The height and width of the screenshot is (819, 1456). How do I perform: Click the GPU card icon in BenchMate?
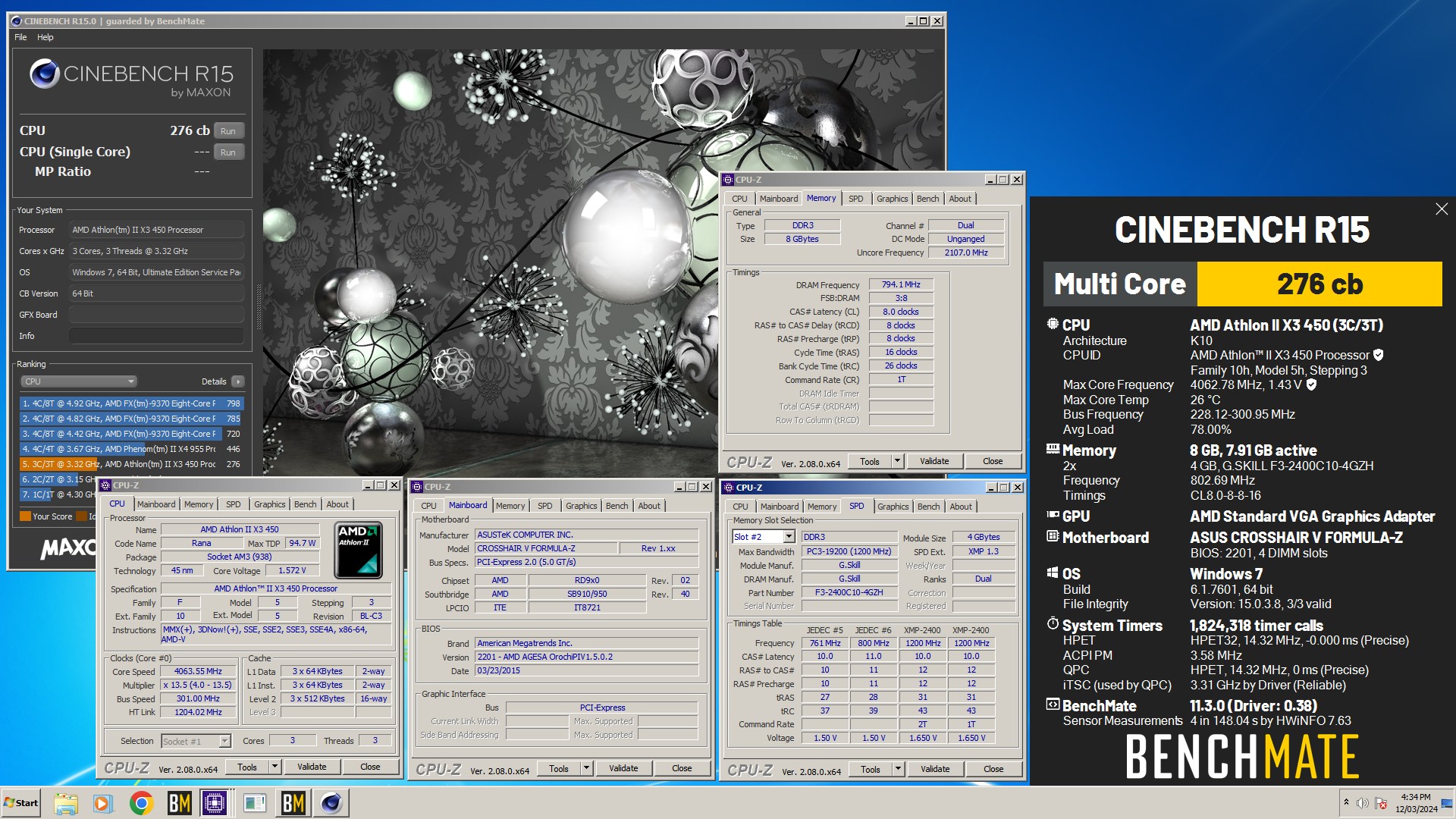click(1053, 515)
